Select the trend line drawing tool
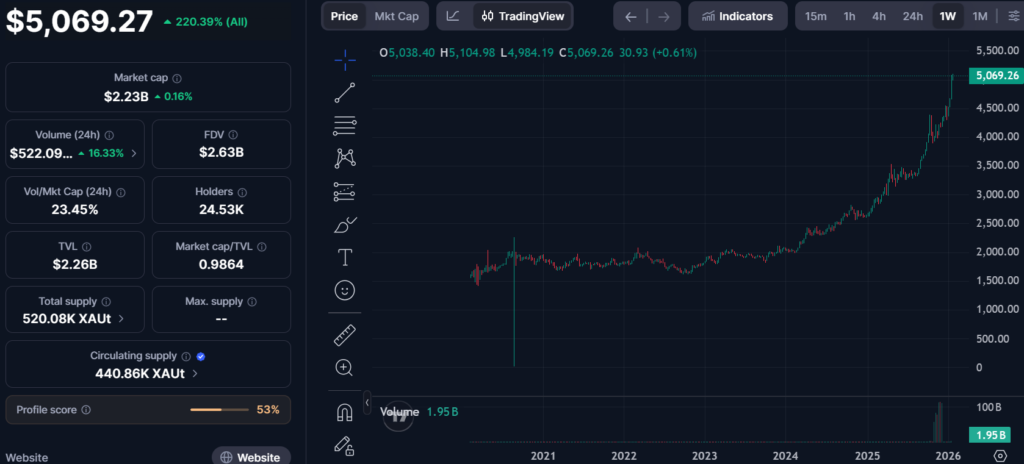This screenshot has width=1024, height=464. pos(345,93)
